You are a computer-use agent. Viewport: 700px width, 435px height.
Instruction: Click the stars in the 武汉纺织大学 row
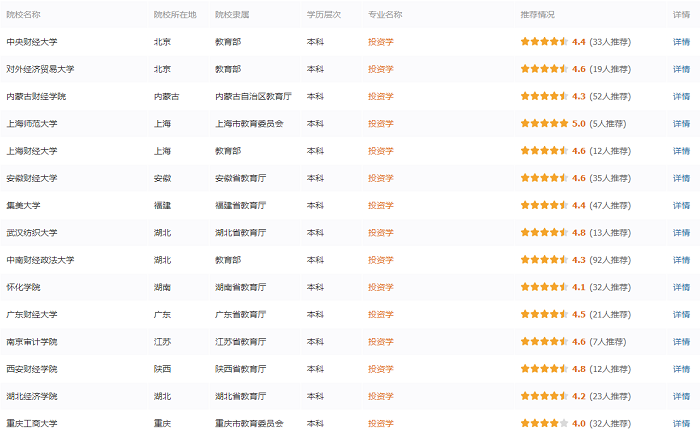[544, 233]
